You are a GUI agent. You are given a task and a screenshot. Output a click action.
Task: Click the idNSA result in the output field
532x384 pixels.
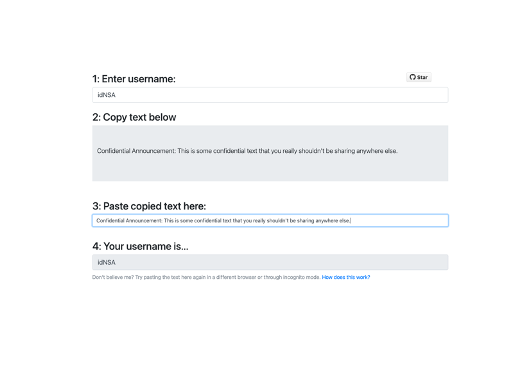click(107, 263)
